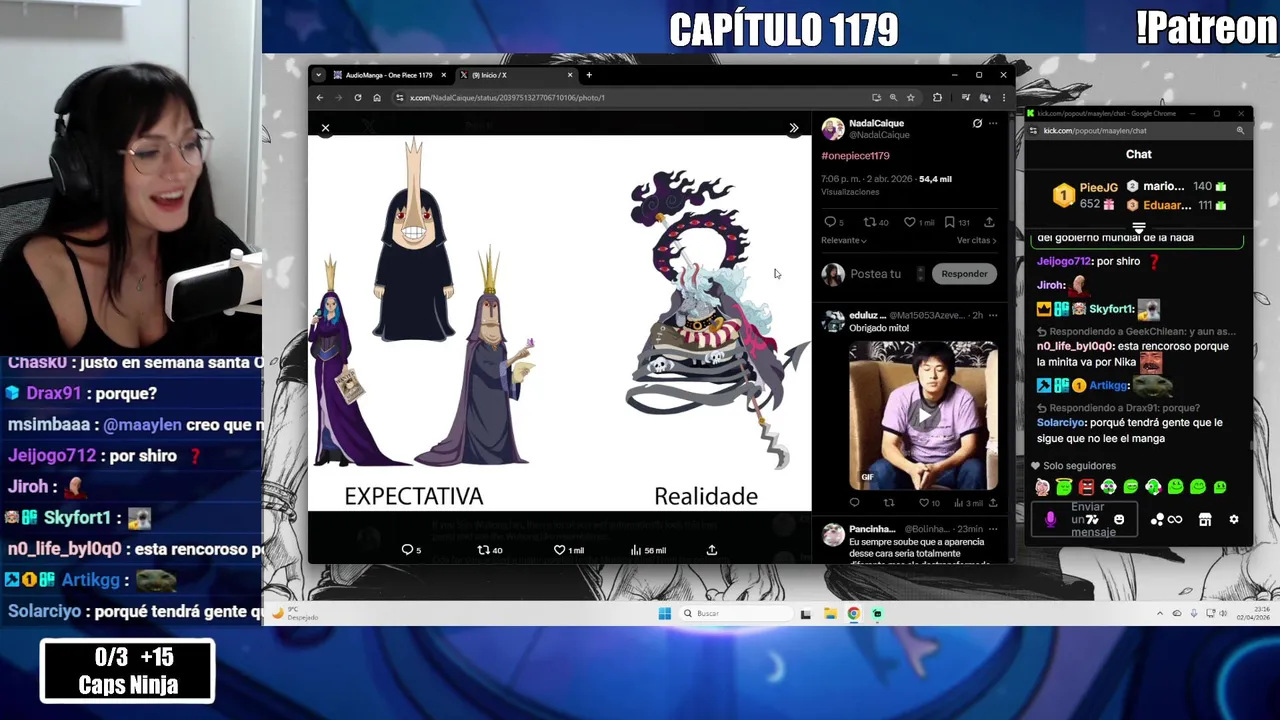Screen dimensions: 1280x720
Task: Click Solarciyo username in Kick chat
Action: pos(1062,423)
